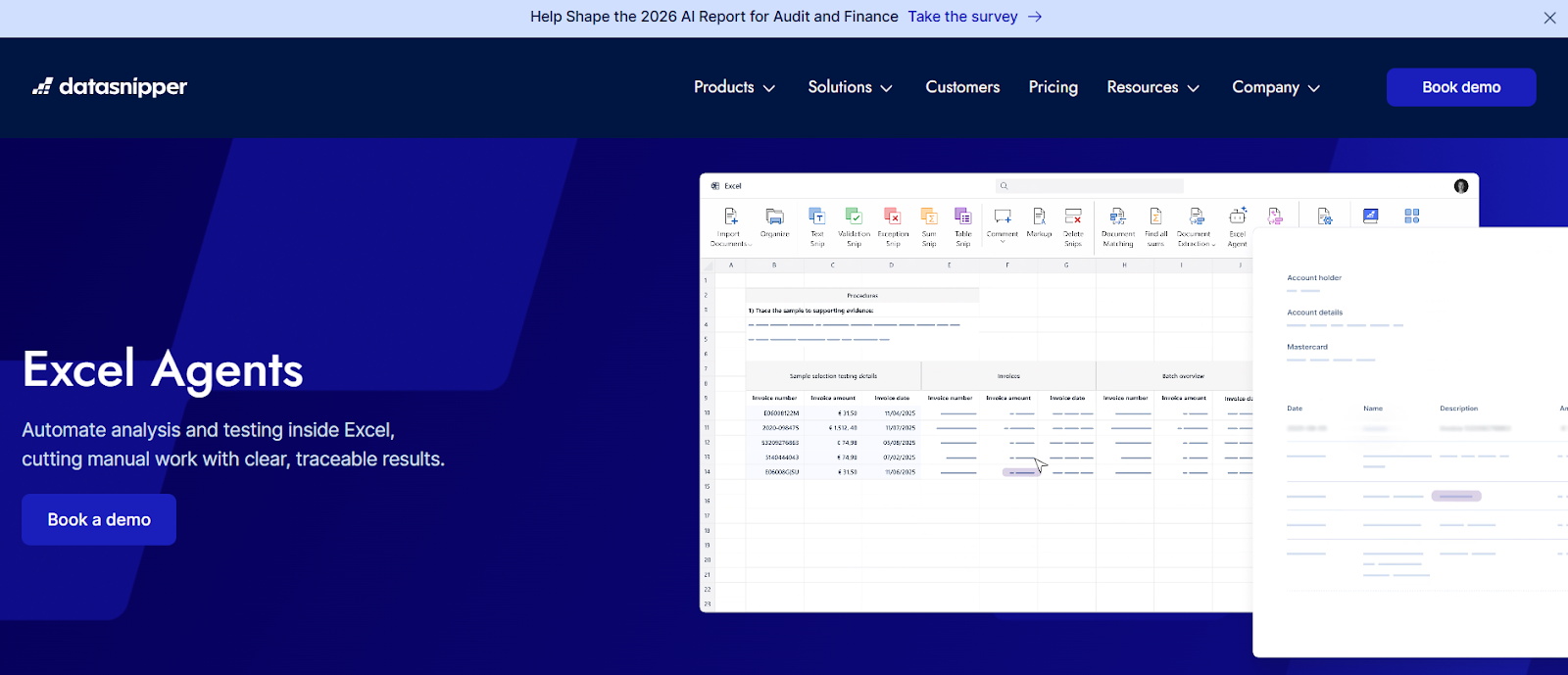Click the datasnipper logo
1568x675 pixels.
110,87
